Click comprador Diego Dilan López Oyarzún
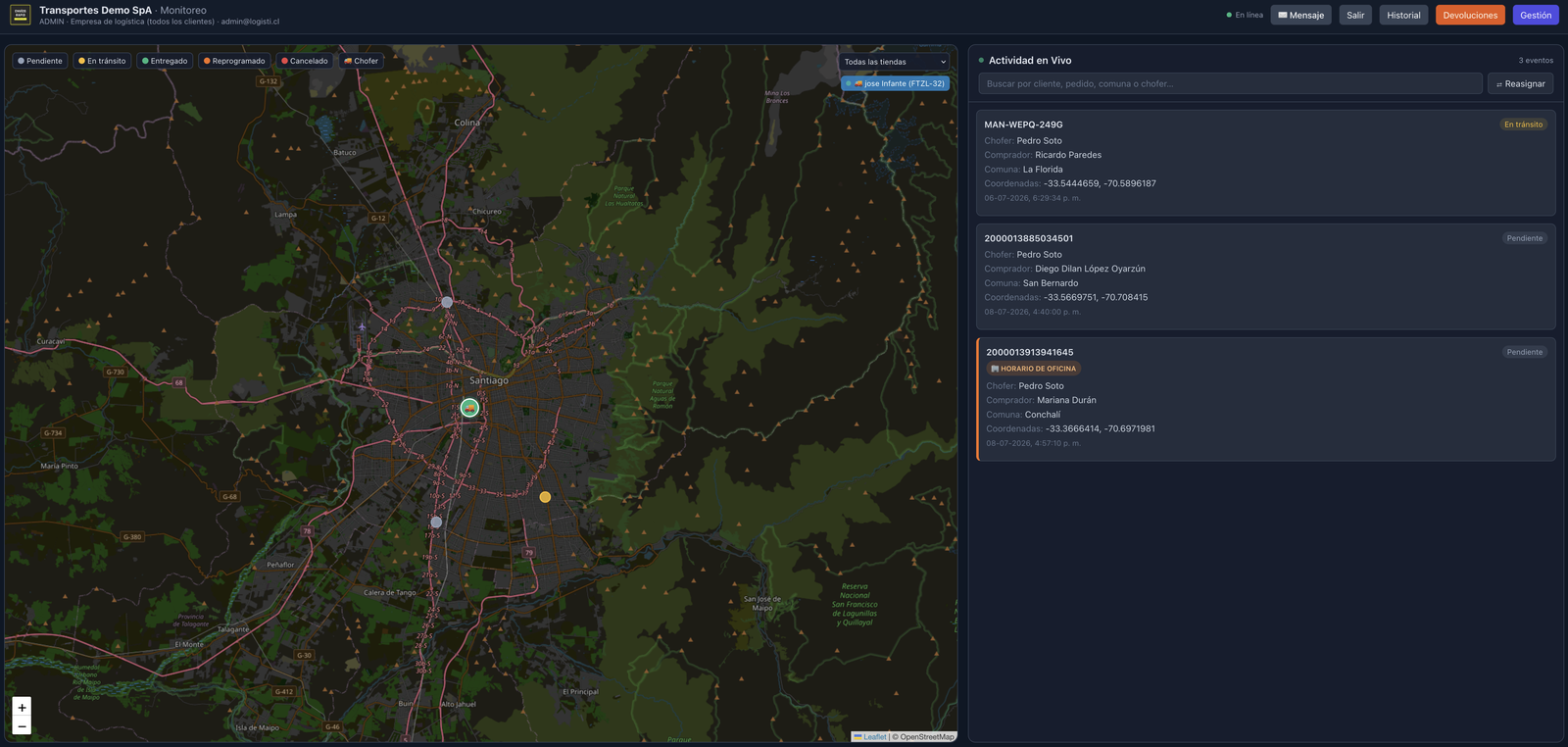Screen dimensions: 1568x747 [1090, 269]
